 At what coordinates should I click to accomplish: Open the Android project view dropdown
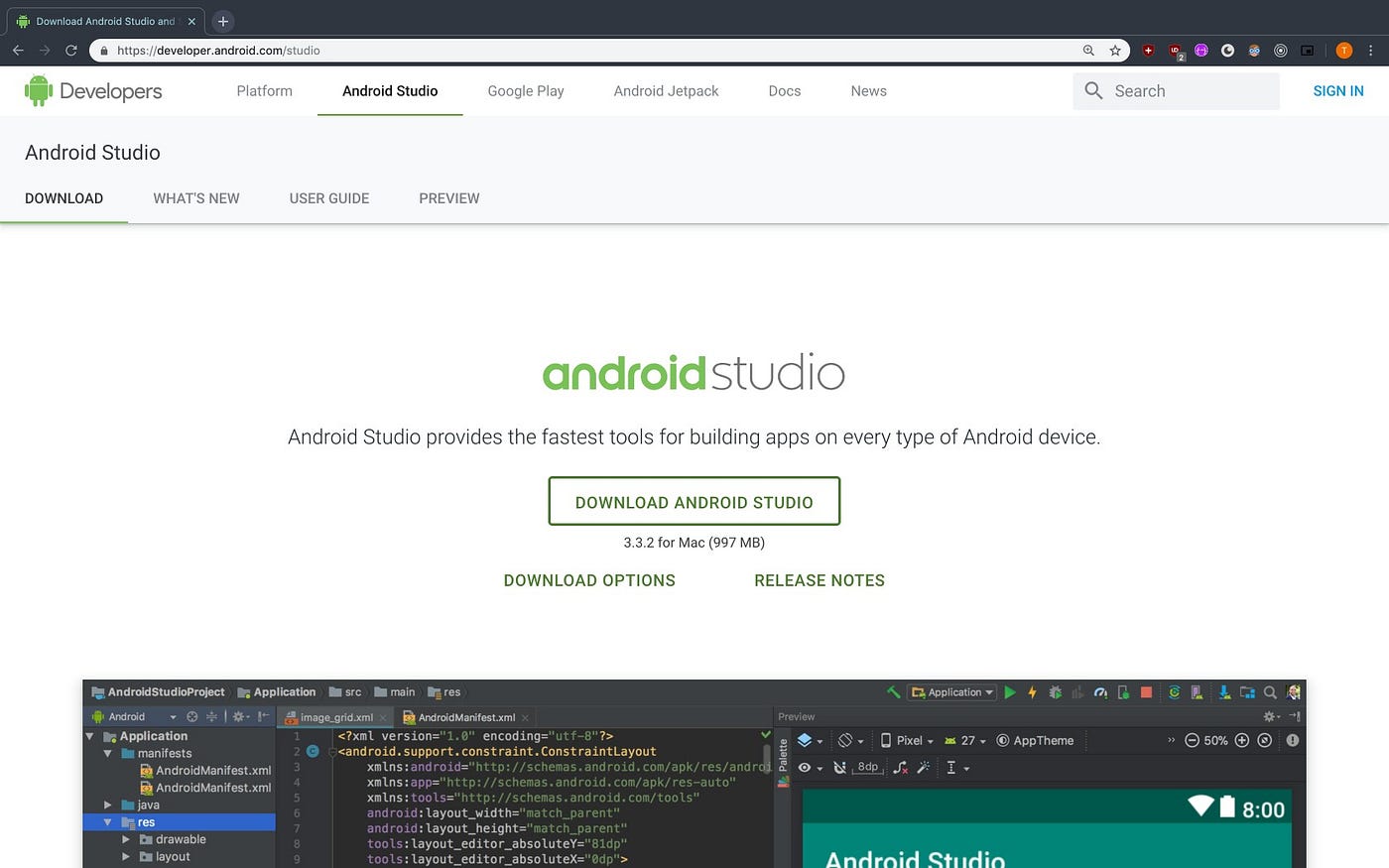[x=134, y=716]
